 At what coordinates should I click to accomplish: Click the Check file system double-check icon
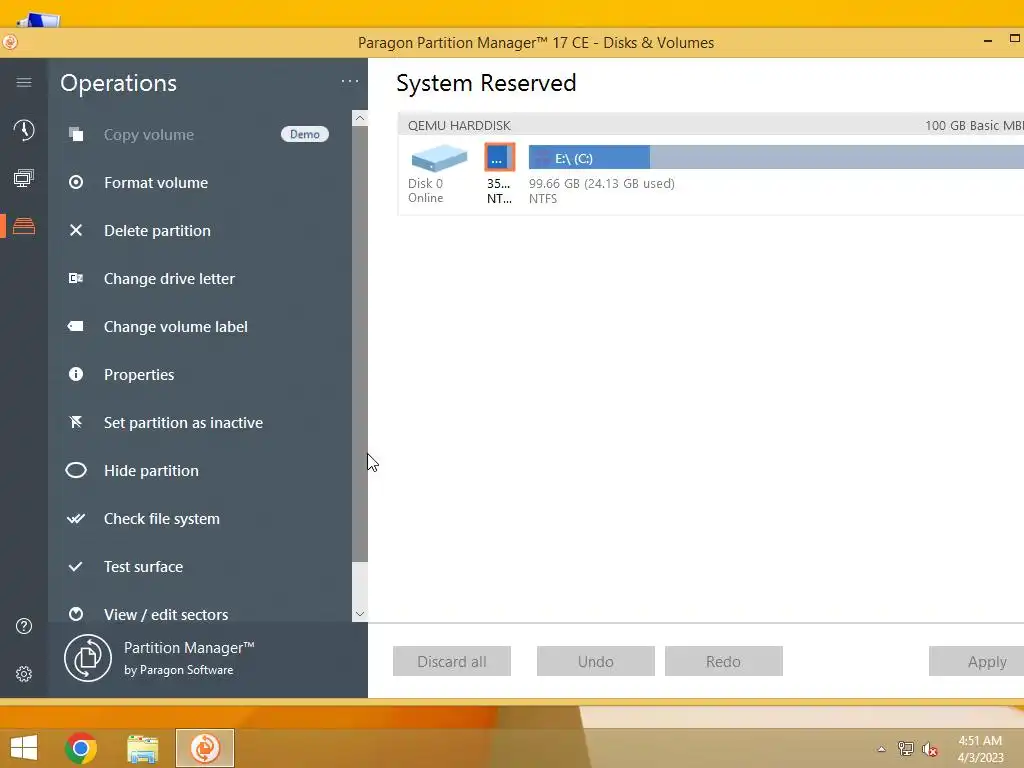[x=76, y=519]
